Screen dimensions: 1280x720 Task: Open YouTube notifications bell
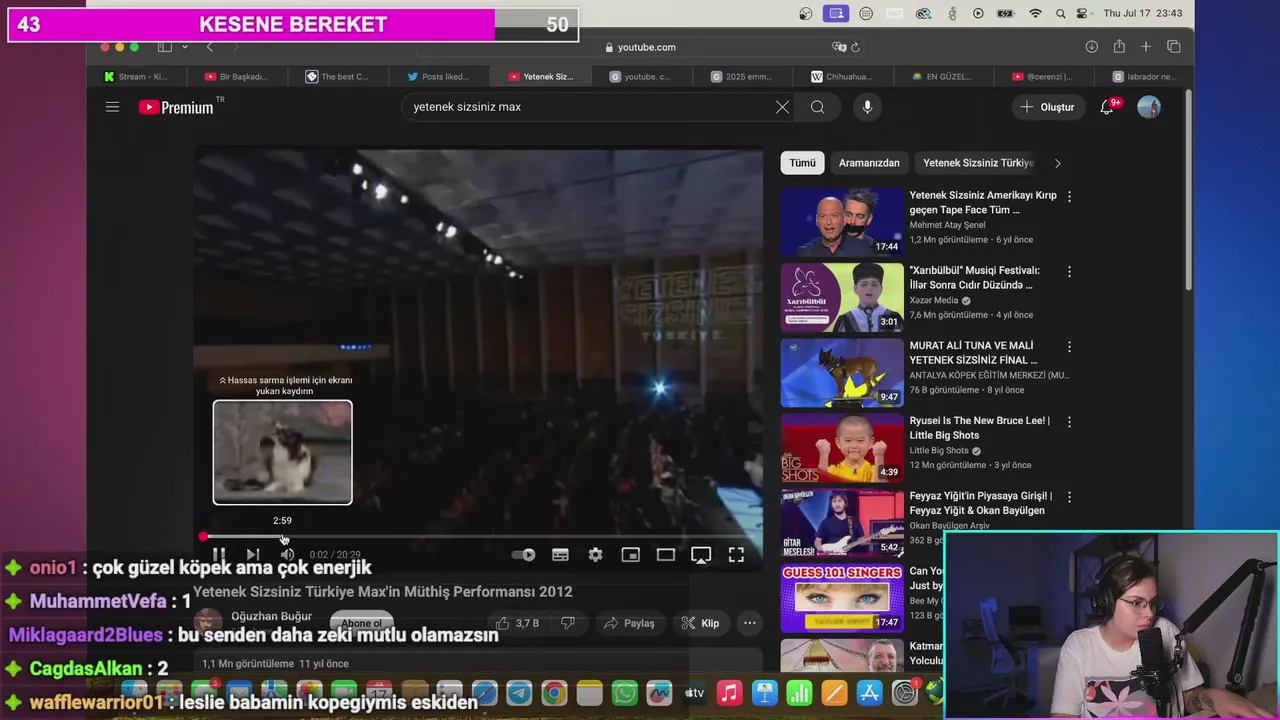click(x=1107, y=107)
